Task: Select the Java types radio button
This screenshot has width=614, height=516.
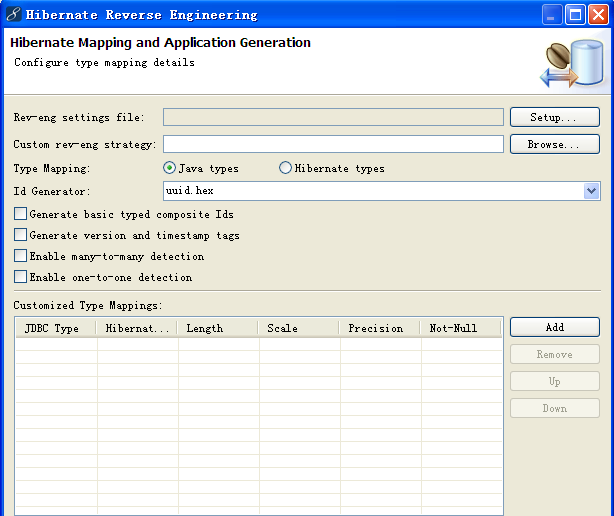Action: pyautogui.click(x=169, y=168)
